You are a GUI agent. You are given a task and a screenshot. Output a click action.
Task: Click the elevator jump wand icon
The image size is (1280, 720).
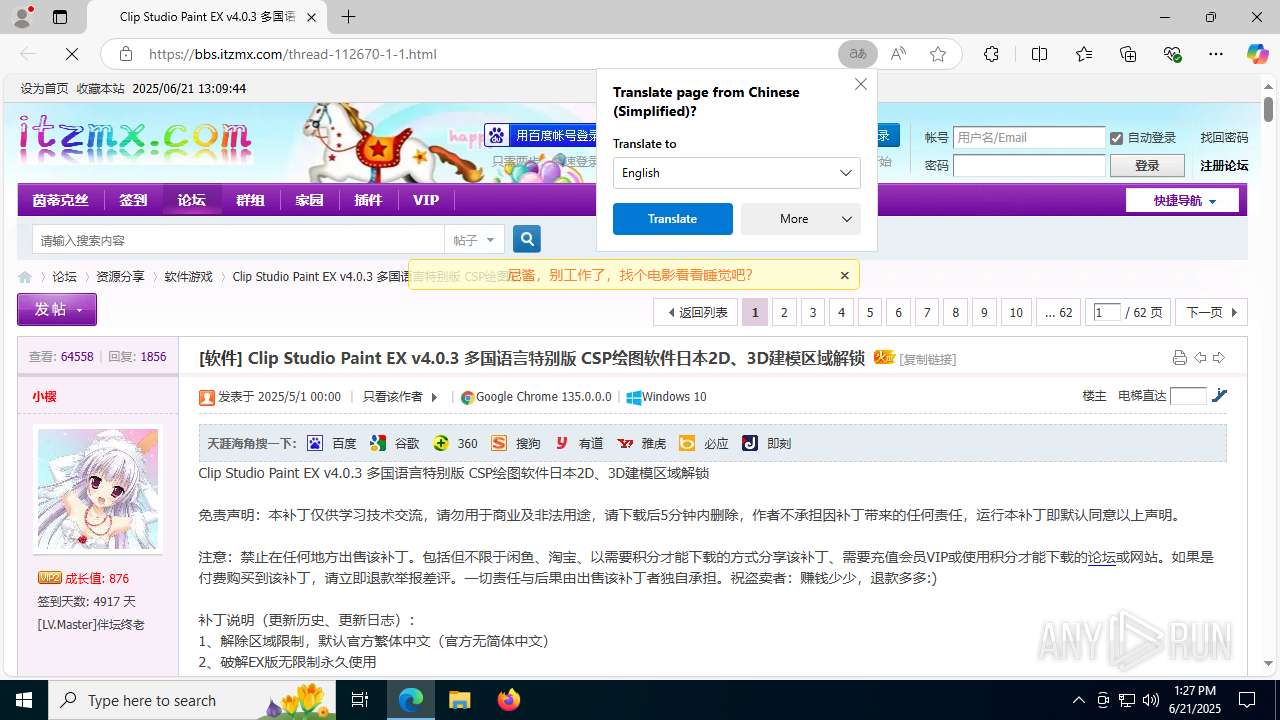tap(1219, 396)
